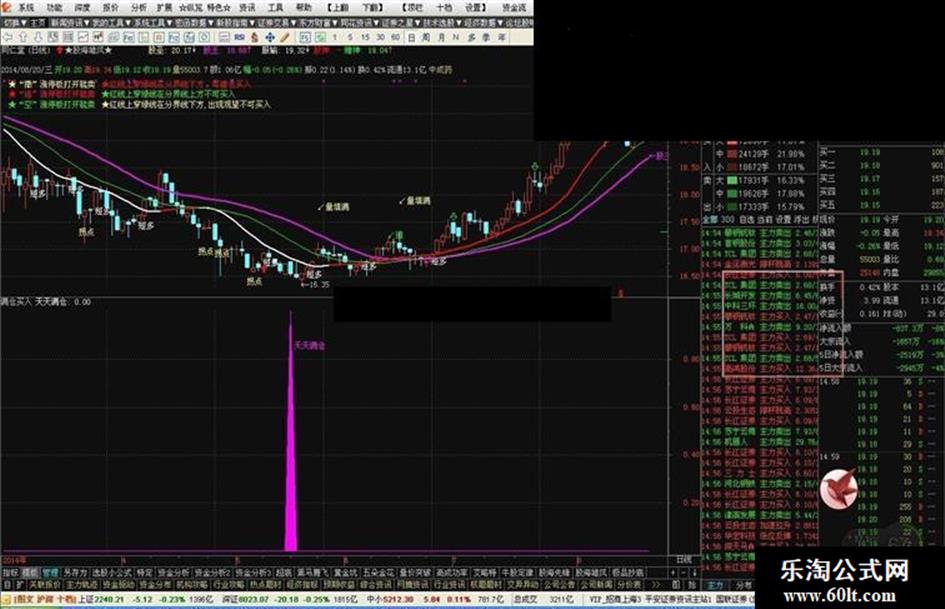The width and height of the screenshot is (945, 609).
Task: Select daily '日' K-line period
Action: click(x=411, y=37)
